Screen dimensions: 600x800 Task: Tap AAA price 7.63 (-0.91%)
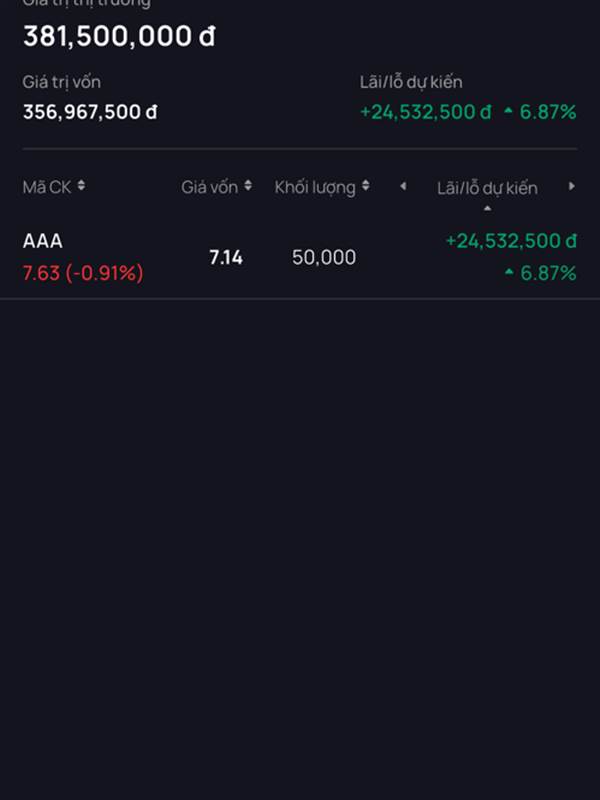pos(83,273)
